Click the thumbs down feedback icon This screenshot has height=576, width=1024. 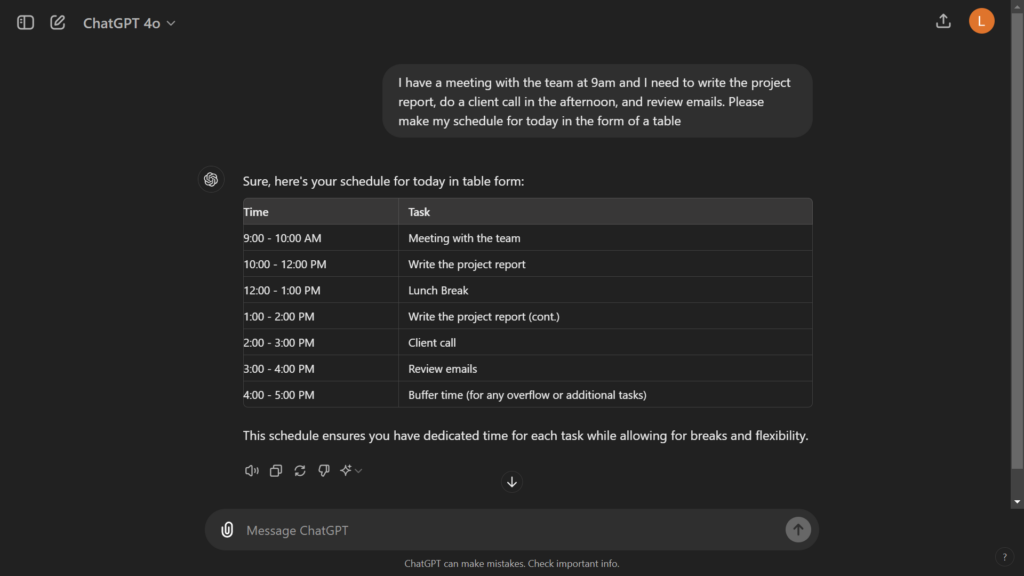[x=323, y=470]
